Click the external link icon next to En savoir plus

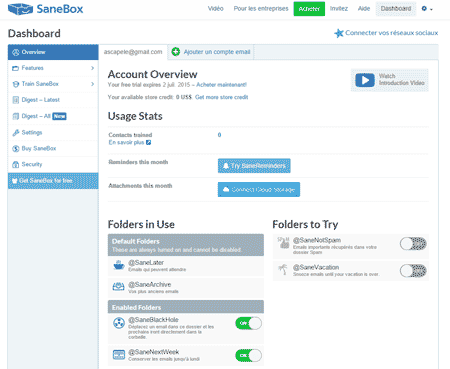pyautogui.click(x=149, y=142)
